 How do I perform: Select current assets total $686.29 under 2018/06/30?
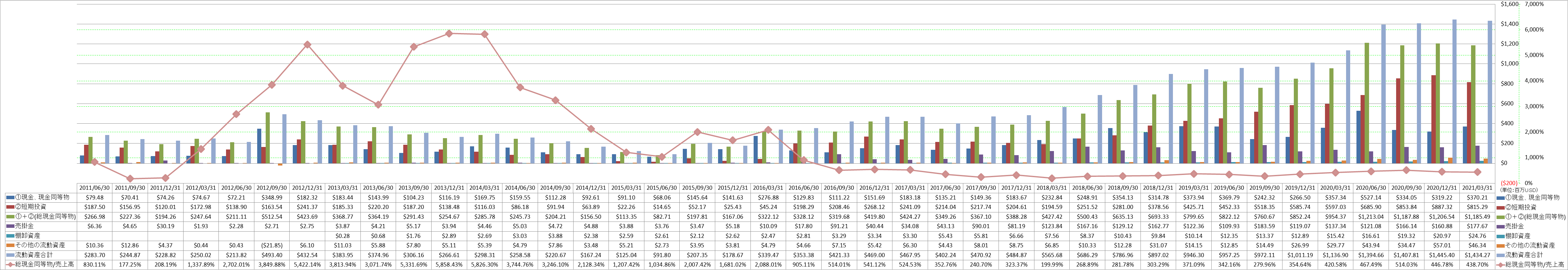click(x=1087, y=255)
